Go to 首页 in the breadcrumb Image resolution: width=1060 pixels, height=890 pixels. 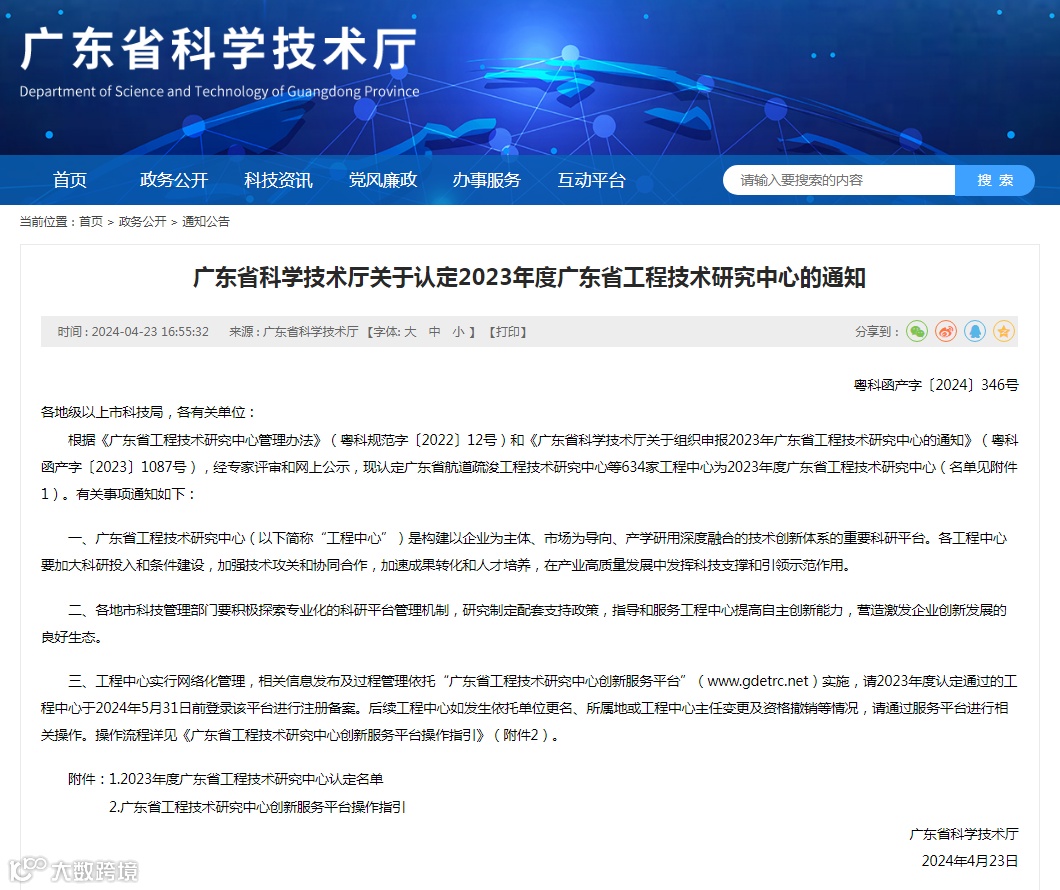coord(91,222)
